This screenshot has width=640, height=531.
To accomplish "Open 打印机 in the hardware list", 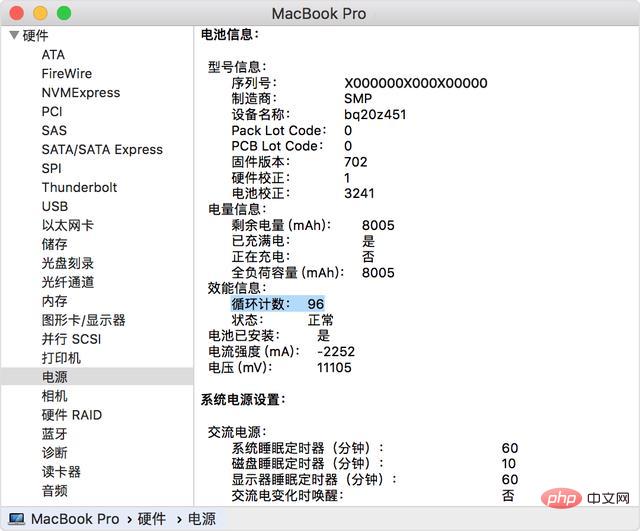I will click(x=61, y=358).
